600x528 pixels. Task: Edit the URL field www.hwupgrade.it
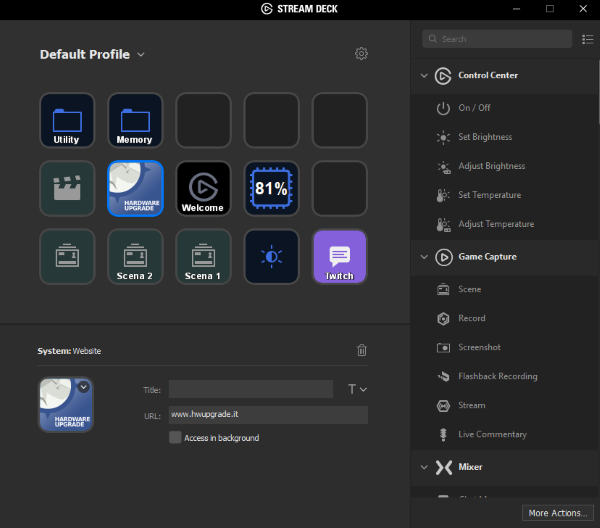click(x=268, y=415)
